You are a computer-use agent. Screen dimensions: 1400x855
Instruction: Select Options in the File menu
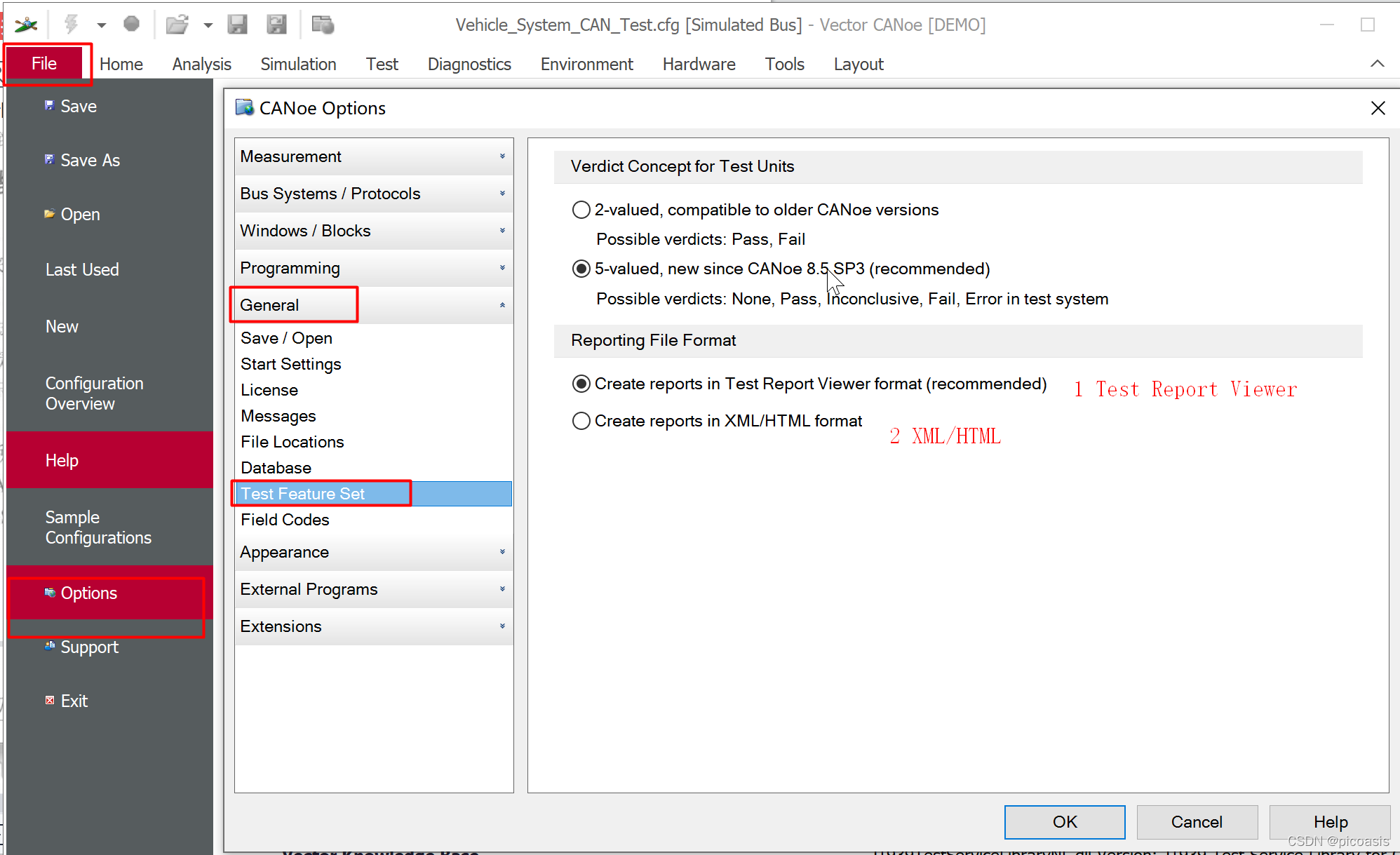tap(88, 593)
